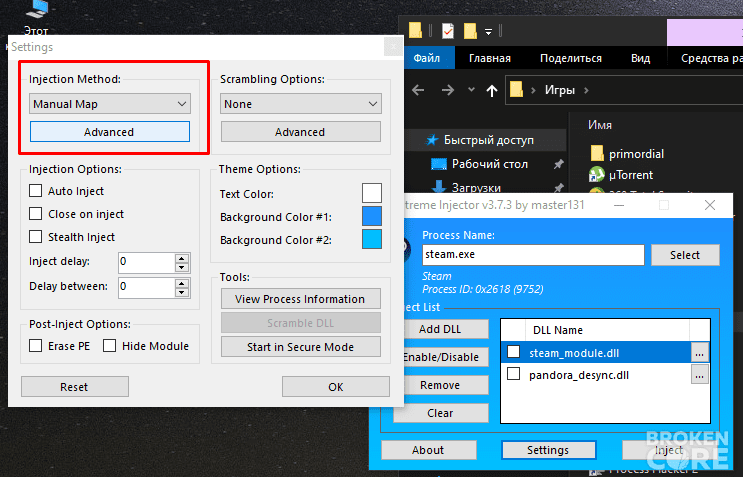Increase Delay between with up arrow
This screenshot has height=477, width=743.
[x=182, y=283]
